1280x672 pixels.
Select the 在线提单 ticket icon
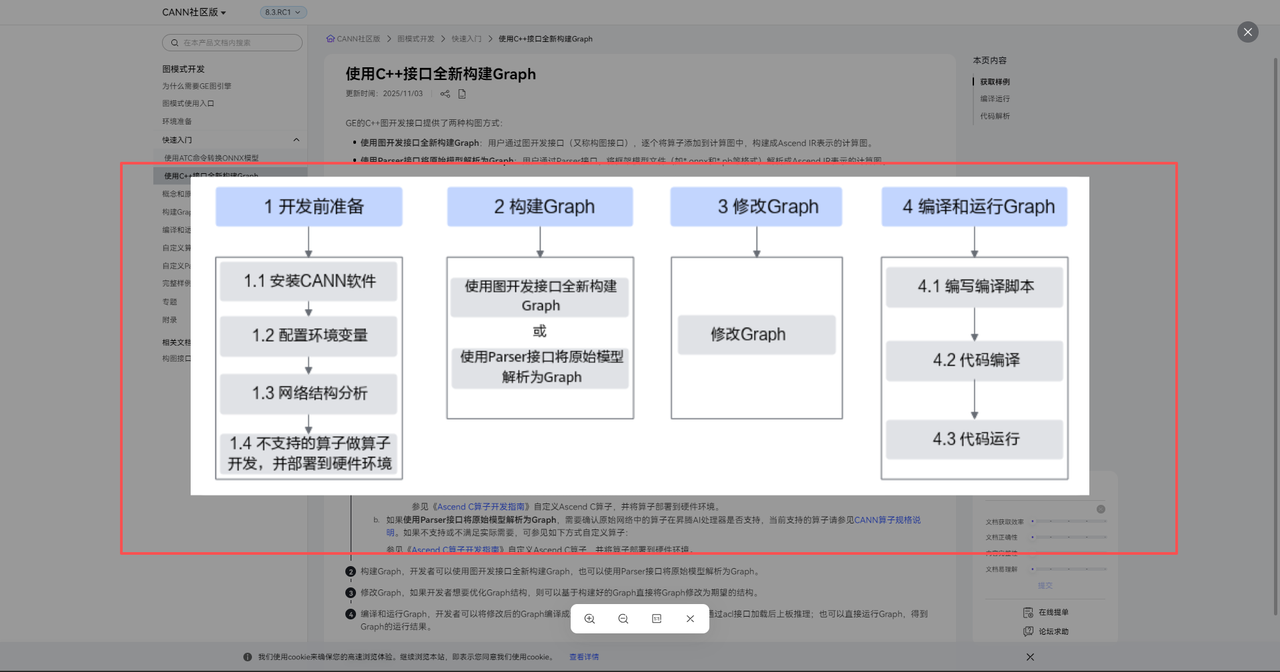pos(1027,612)
